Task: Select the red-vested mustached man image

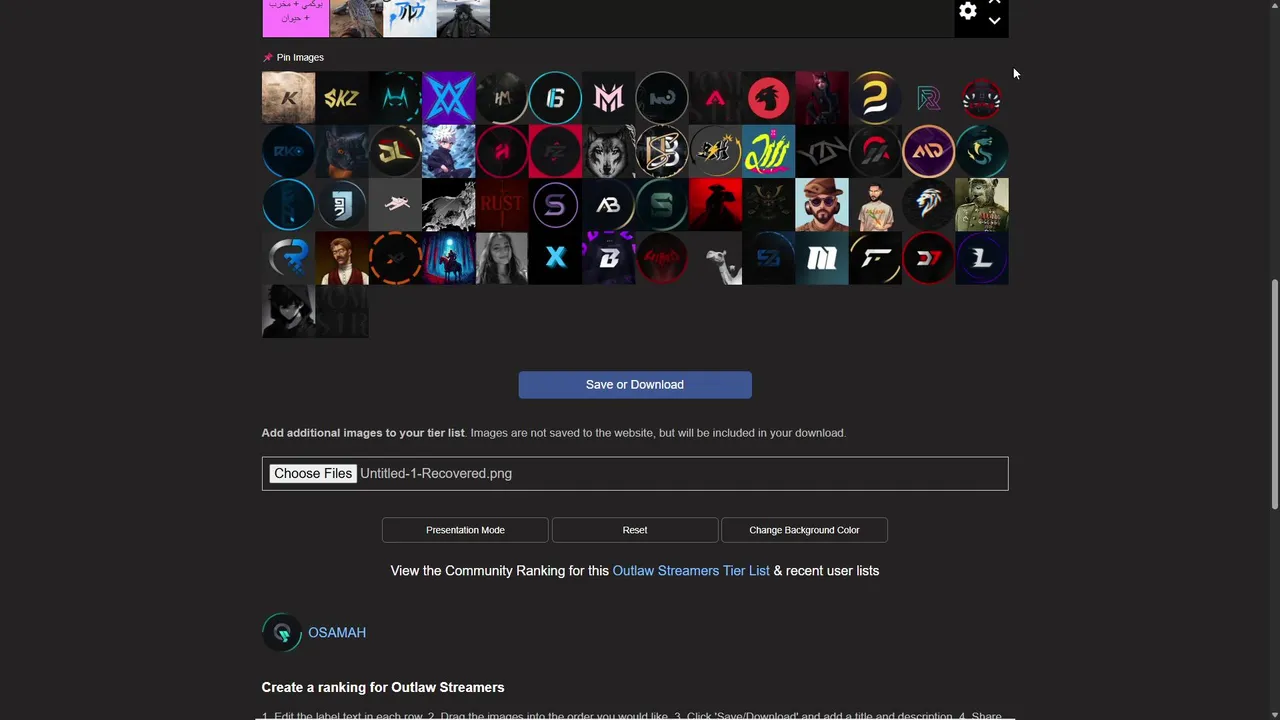Action: click(342, 258)
